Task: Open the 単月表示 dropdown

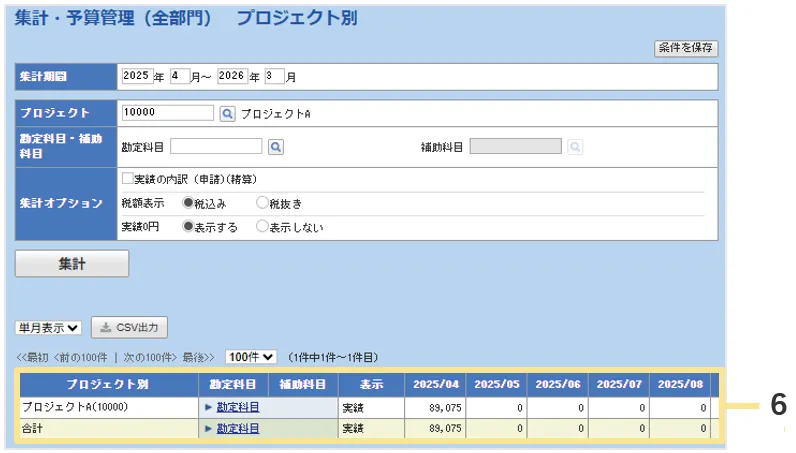Action: (48, 327)
